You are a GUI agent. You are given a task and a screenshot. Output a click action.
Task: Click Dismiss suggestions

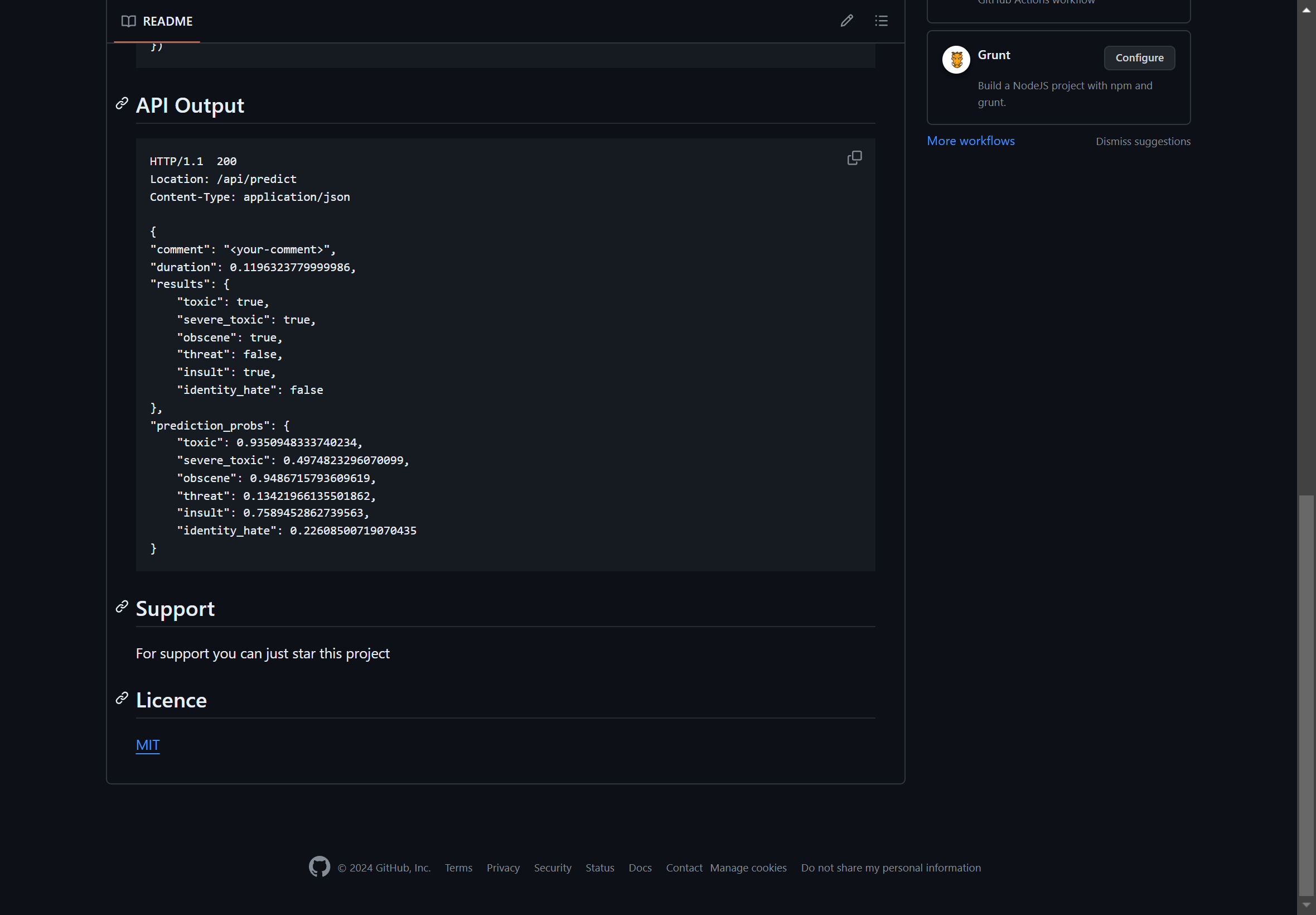pyautogui.click(x=1143, y=142)
